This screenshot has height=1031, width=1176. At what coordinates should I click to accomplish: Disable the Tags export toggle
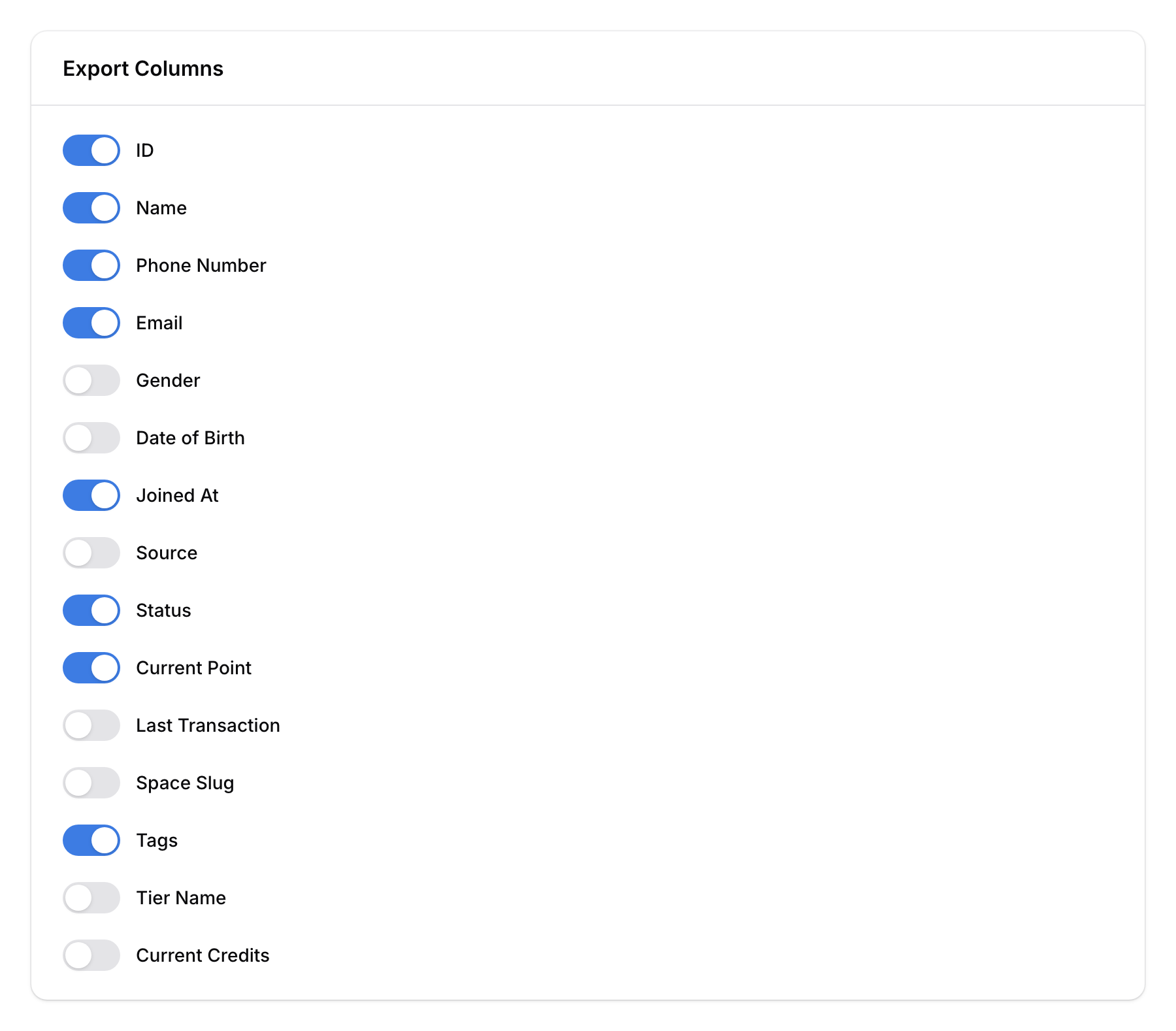click(91, 840)
